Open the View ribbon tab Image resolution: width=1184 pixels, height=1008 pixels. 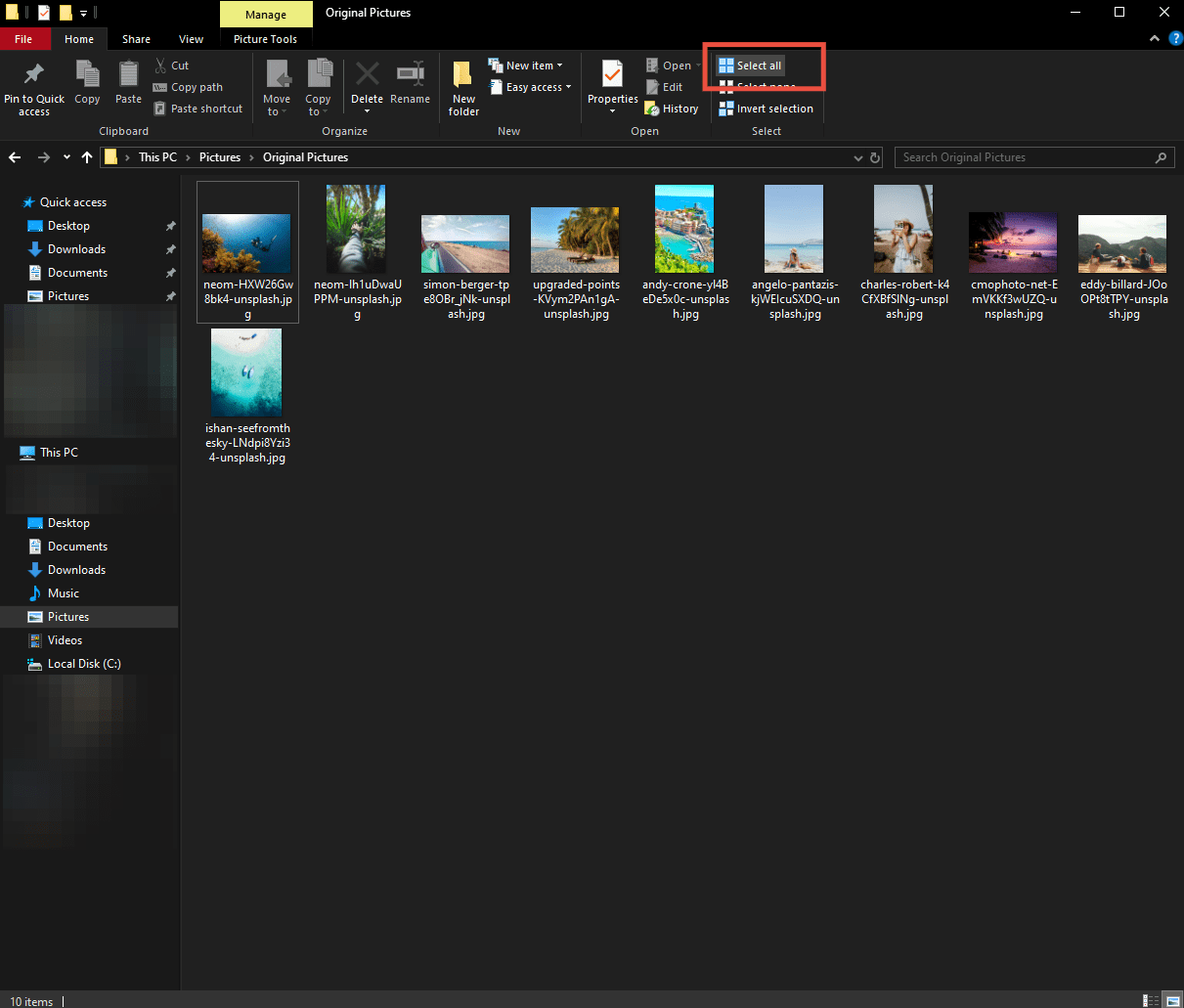pos(192,39)
